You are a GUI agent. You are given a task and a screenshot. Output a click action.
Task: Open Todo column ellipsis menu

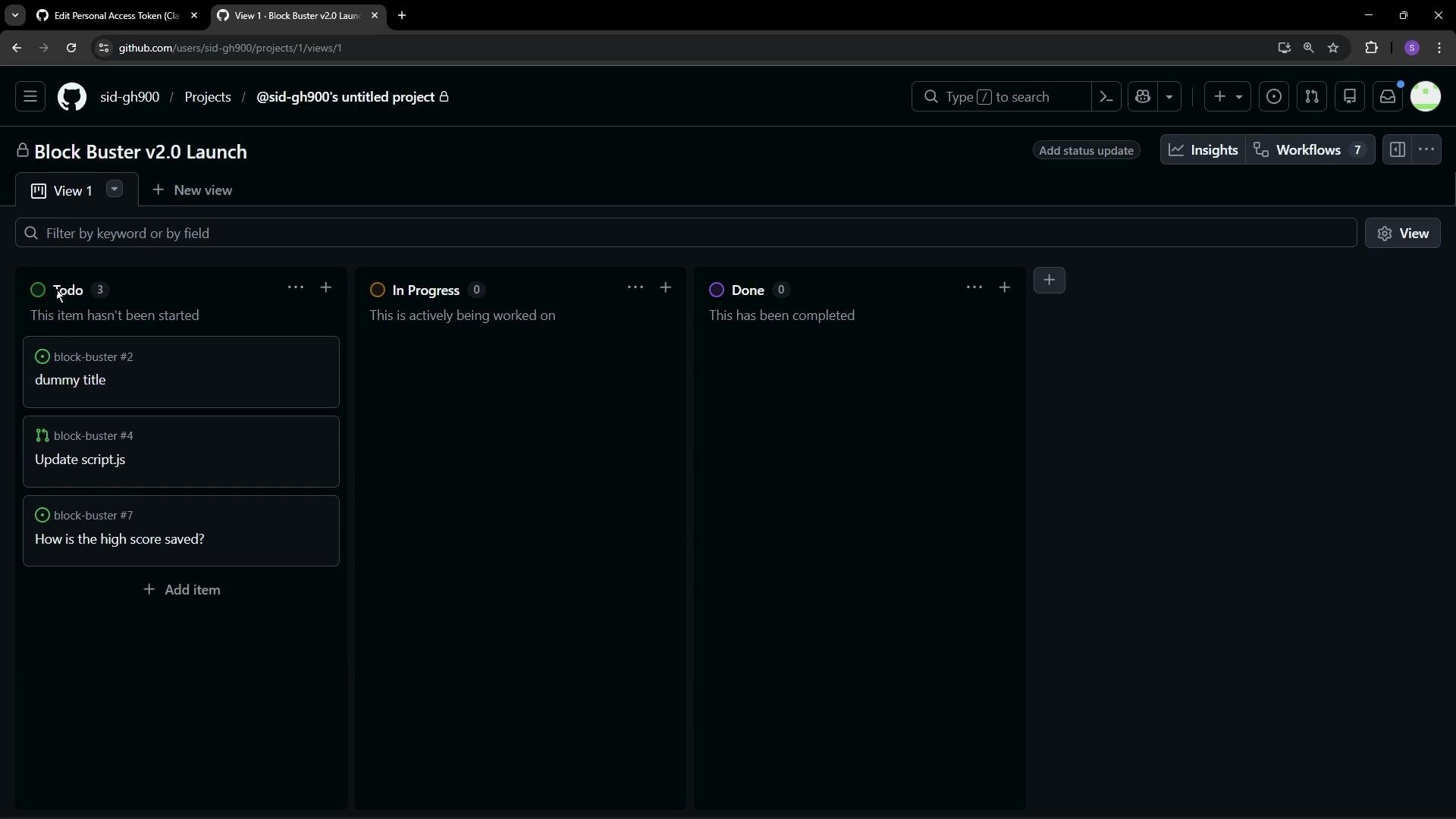(x=296, y=288)
